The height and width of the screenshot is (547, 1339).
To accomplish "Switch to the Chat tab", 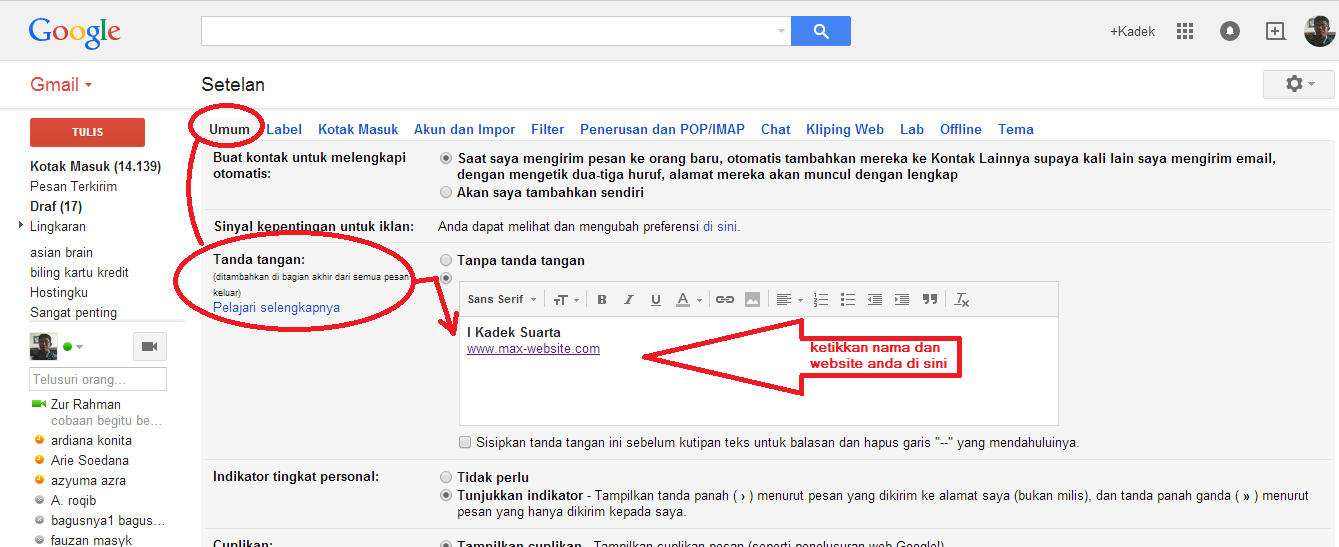I will [775, 129].
